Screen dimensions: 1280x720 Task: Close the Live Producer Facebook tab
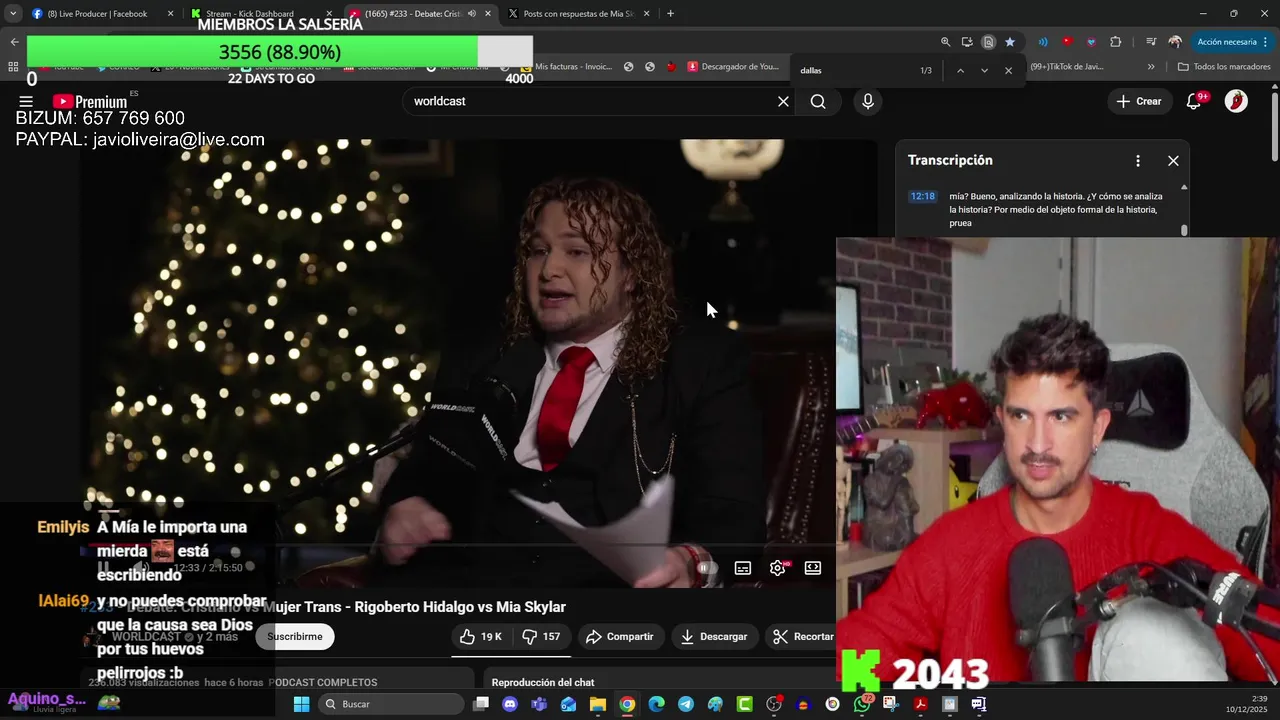click(170, 14)
